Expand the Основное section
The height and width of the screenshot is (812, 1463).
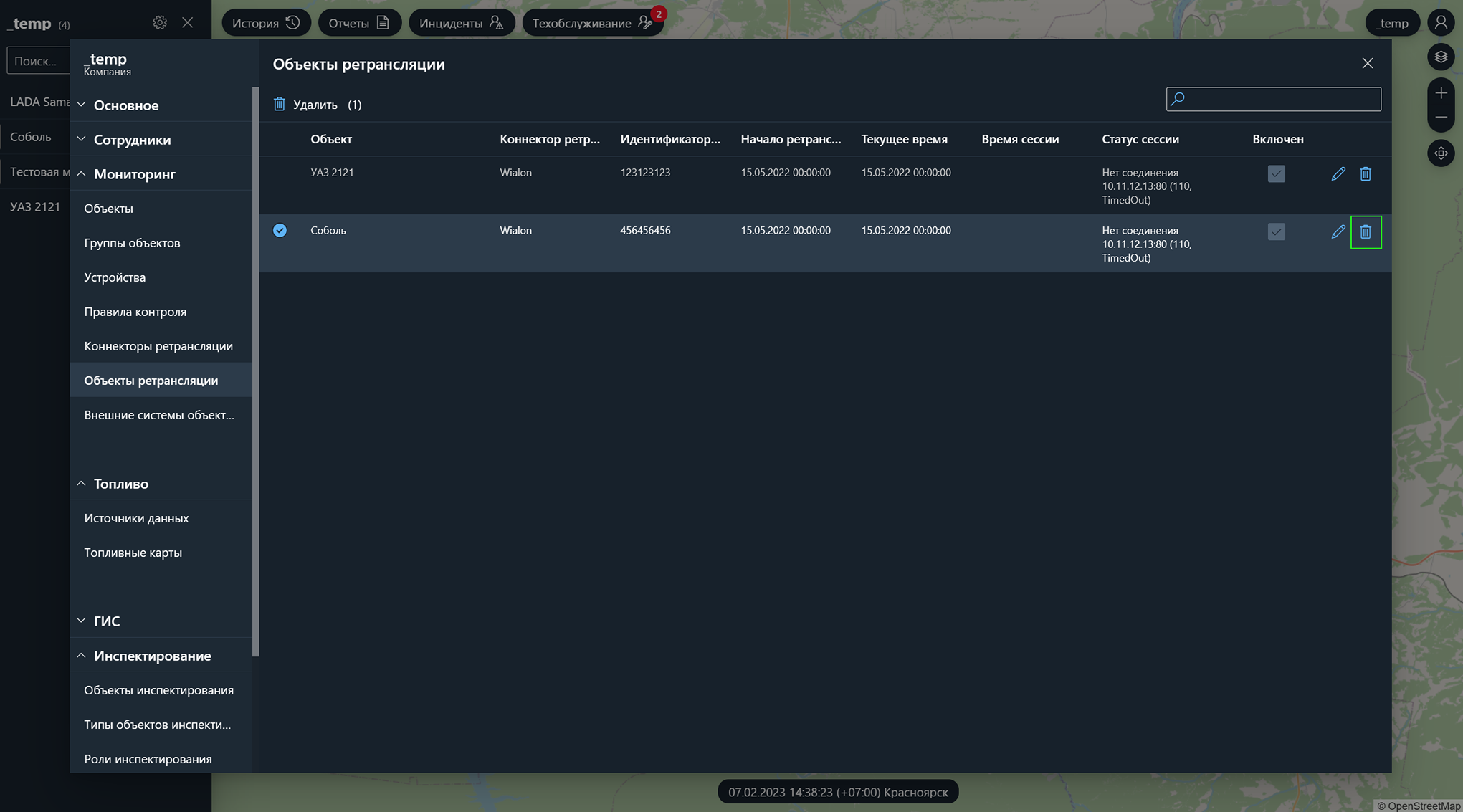click(125, 105)
